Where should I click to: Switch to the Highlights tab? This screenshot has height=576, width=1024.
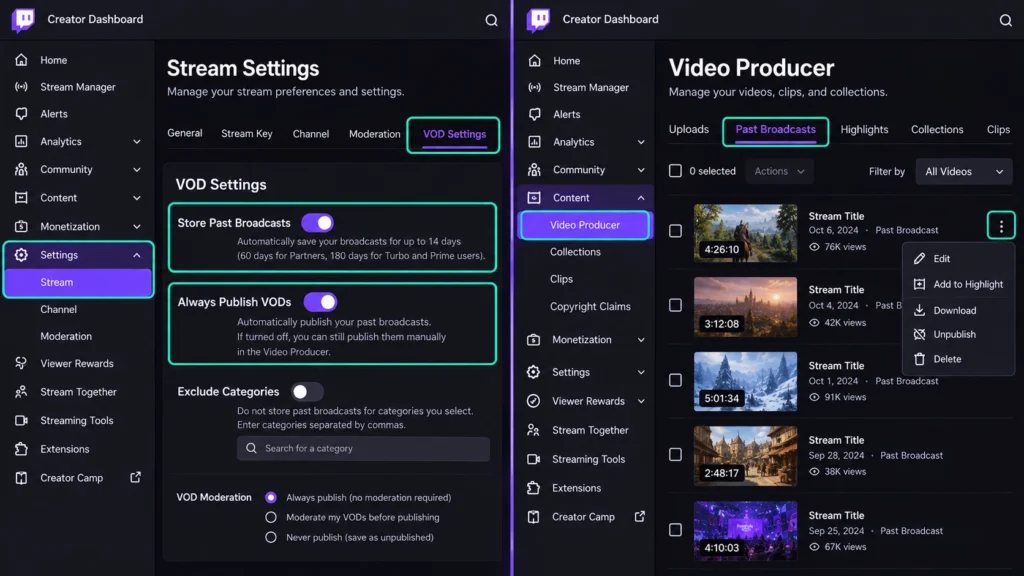(864, 130)
